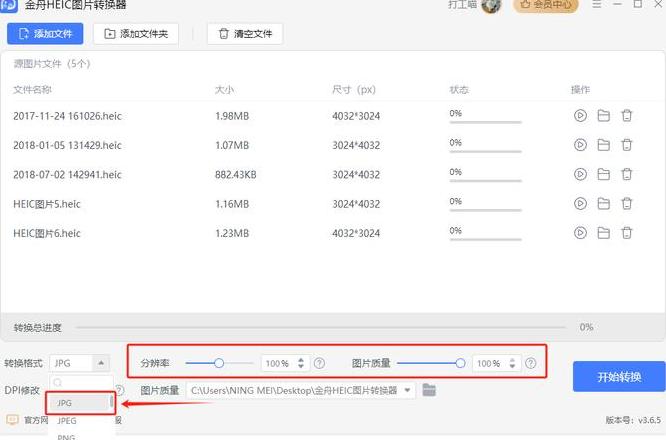Click the 状态 column header

459,90
